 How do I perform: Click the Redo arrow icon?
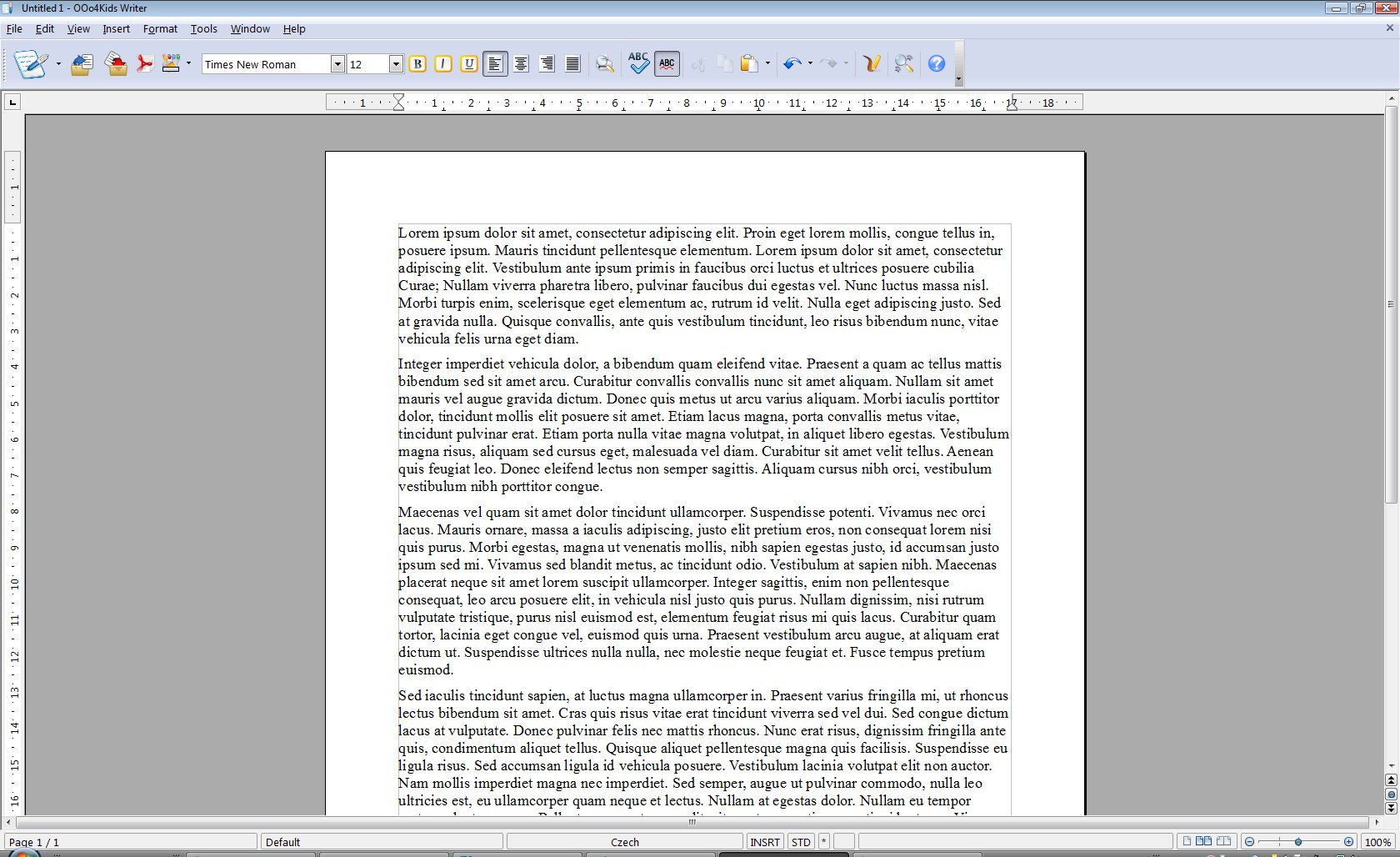point(829,64)
